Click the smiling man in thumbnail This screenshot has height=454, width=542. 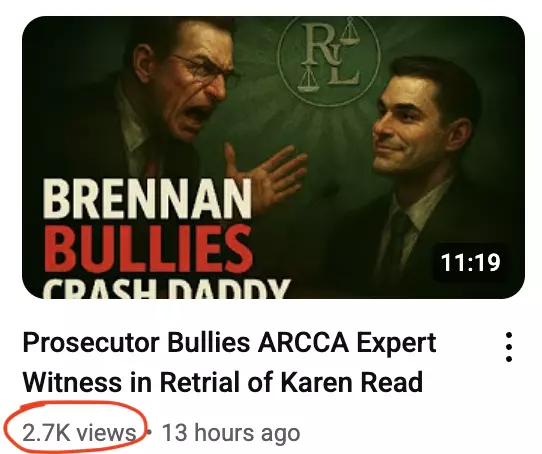pyautogui.click(x=425, y=173)
